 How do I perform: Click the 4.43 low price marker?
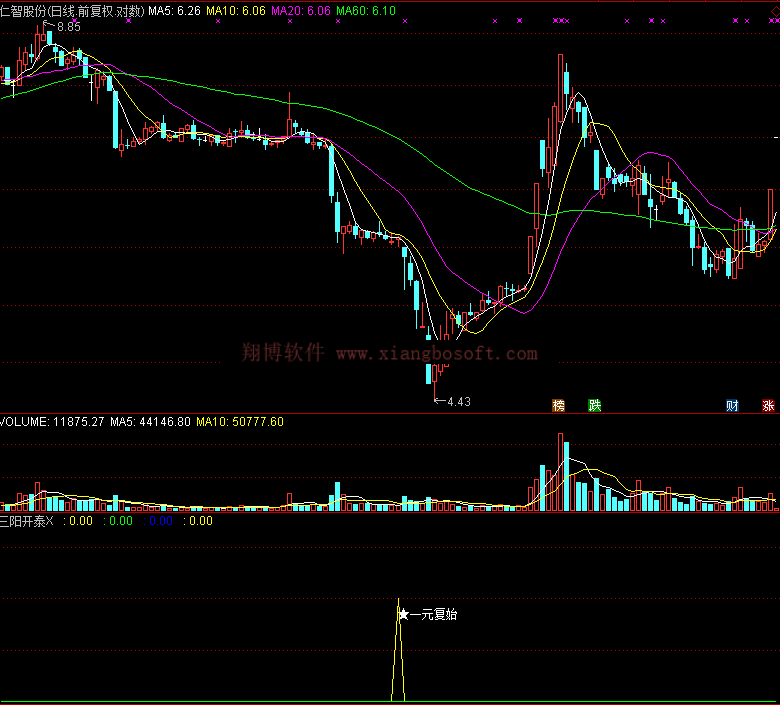[458, 401]
